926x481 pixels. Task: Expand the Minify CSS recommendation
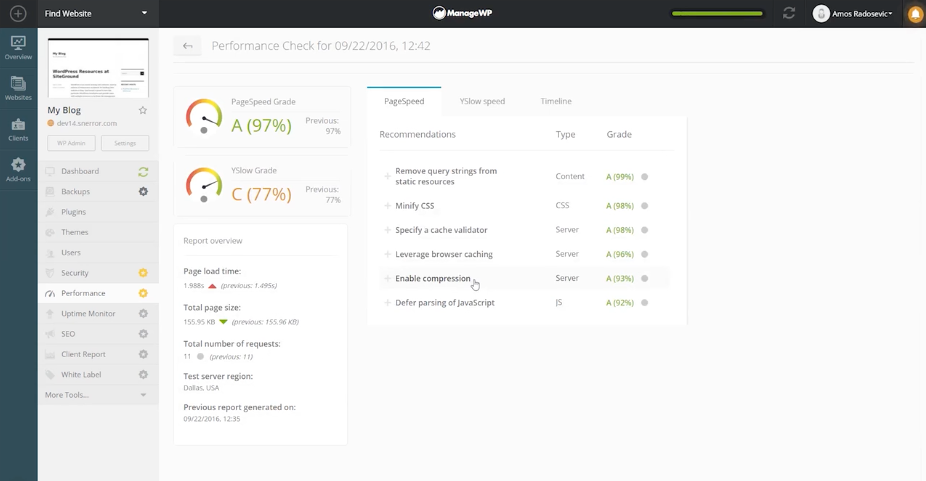pyautogui.click(x=414, y=206)
